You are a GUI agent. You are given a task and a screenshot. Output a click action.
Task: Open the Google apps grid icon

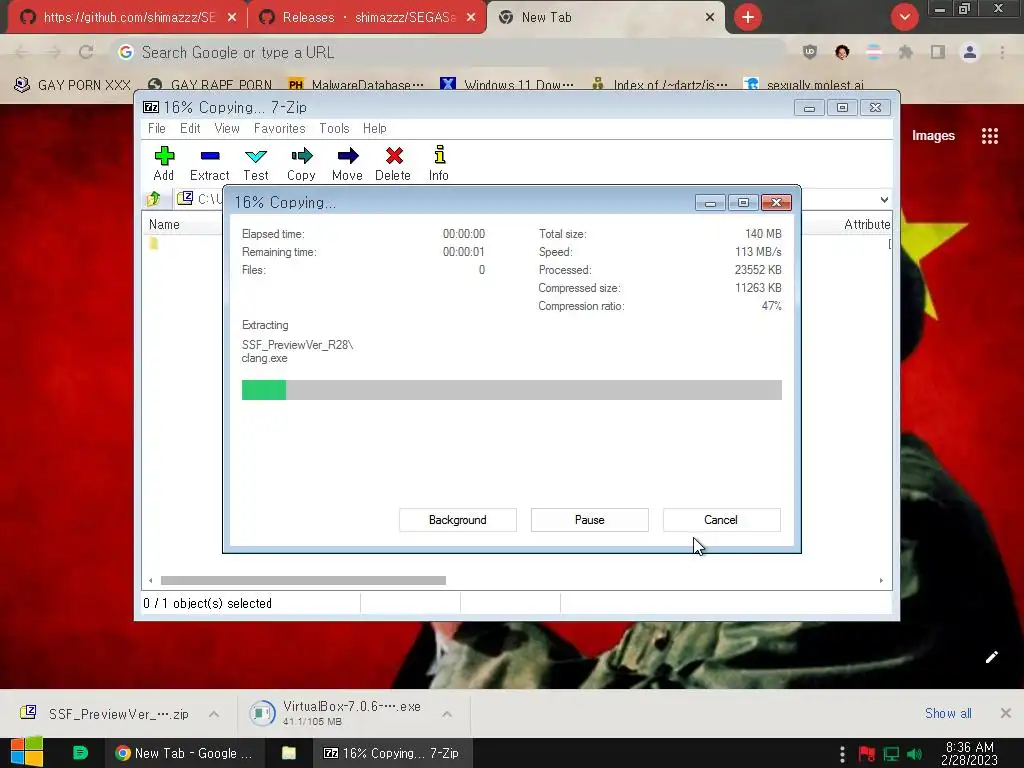tap(990, 136)
